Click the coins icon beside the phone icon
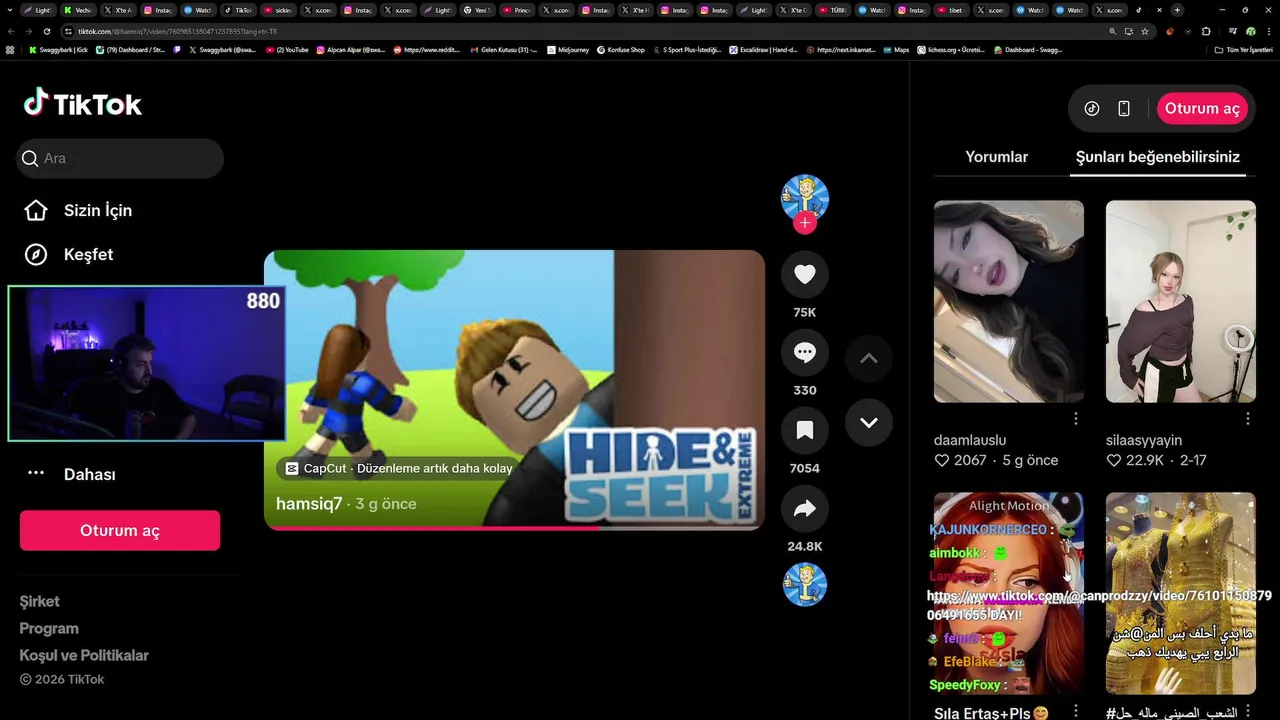Image resolution: width=1280 pixels, height=720 pixels. coord(1092,108)
